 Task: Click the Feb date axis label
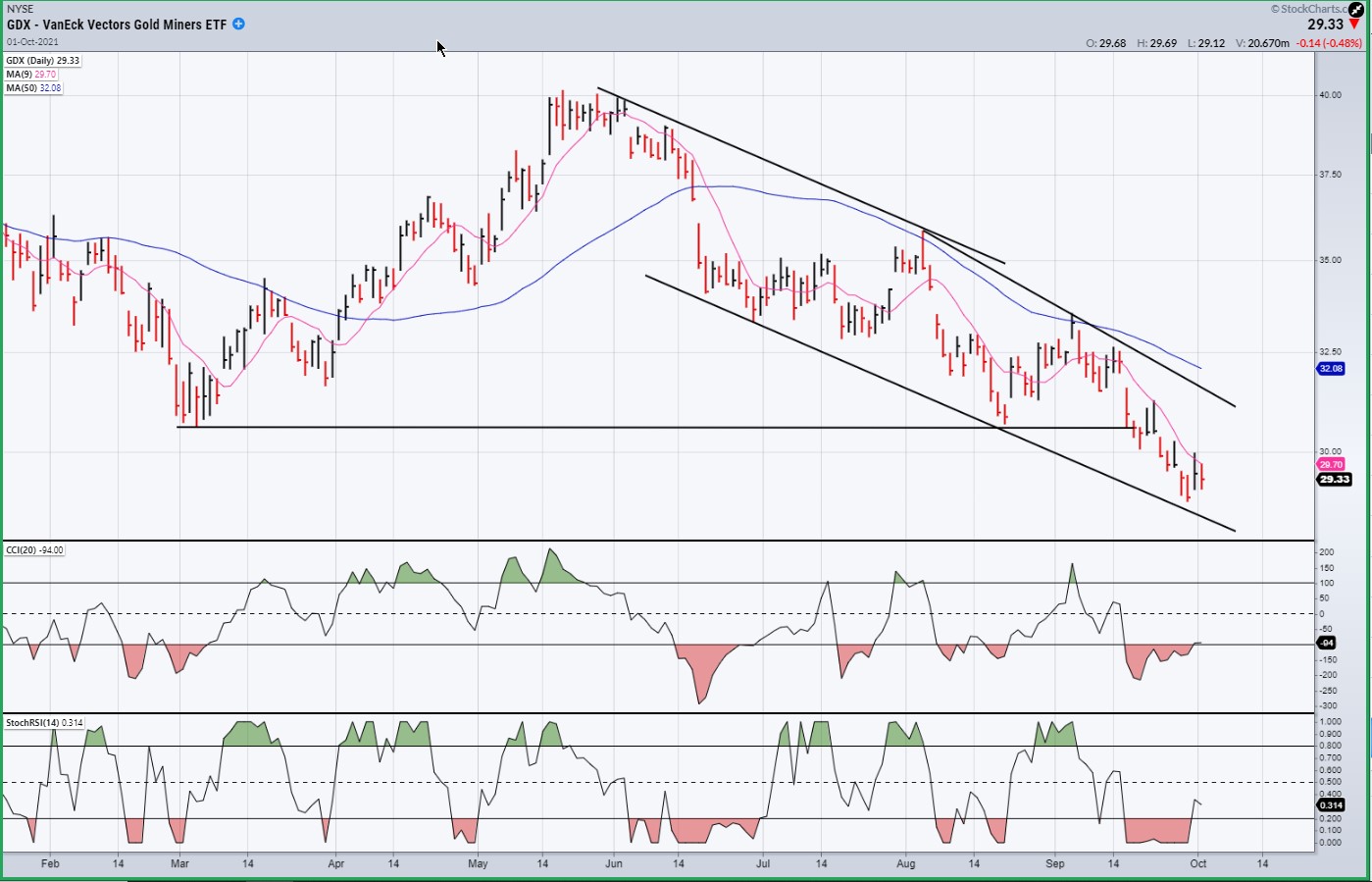tap(50, 864)
